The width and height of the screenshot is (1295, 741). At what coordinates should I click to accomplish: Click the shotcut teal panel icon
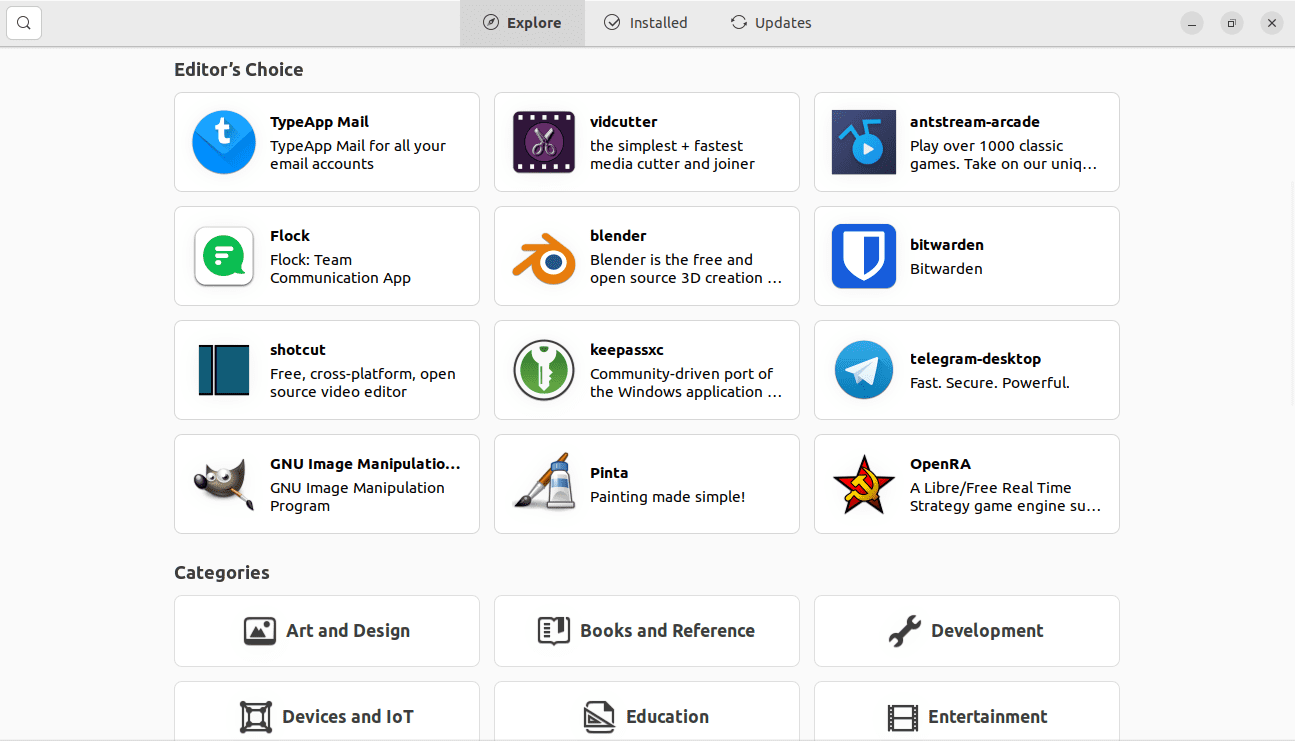coord(224,370)
